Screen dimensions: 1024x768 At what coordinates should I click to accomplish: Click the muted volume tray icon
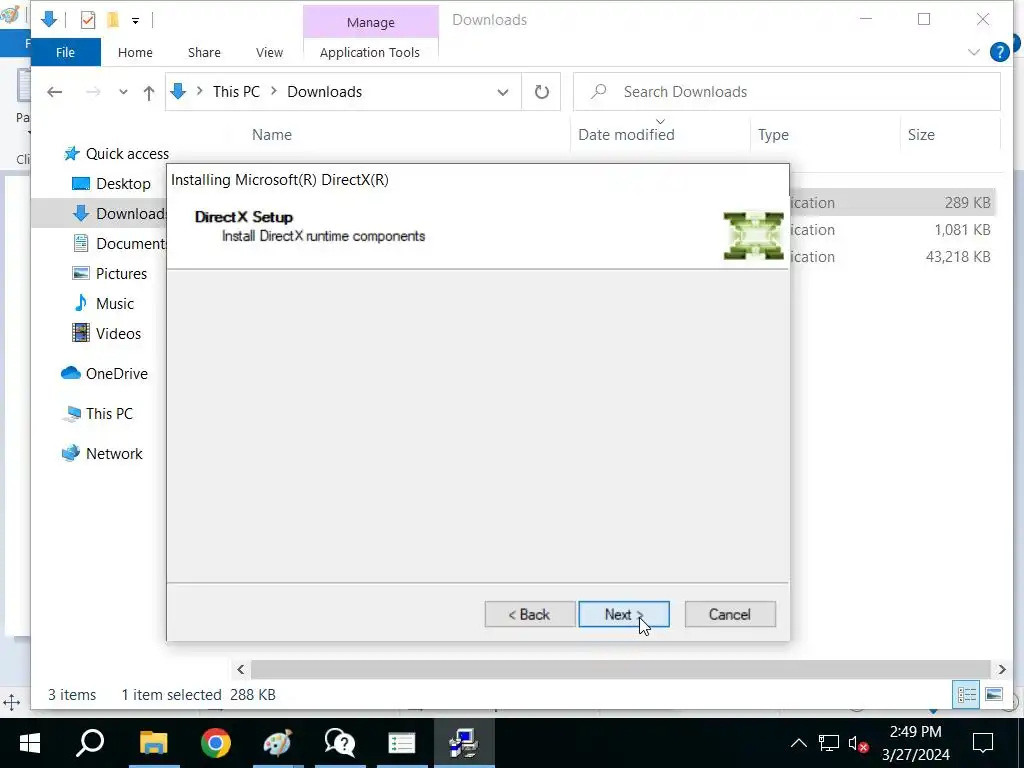point(857,743)
